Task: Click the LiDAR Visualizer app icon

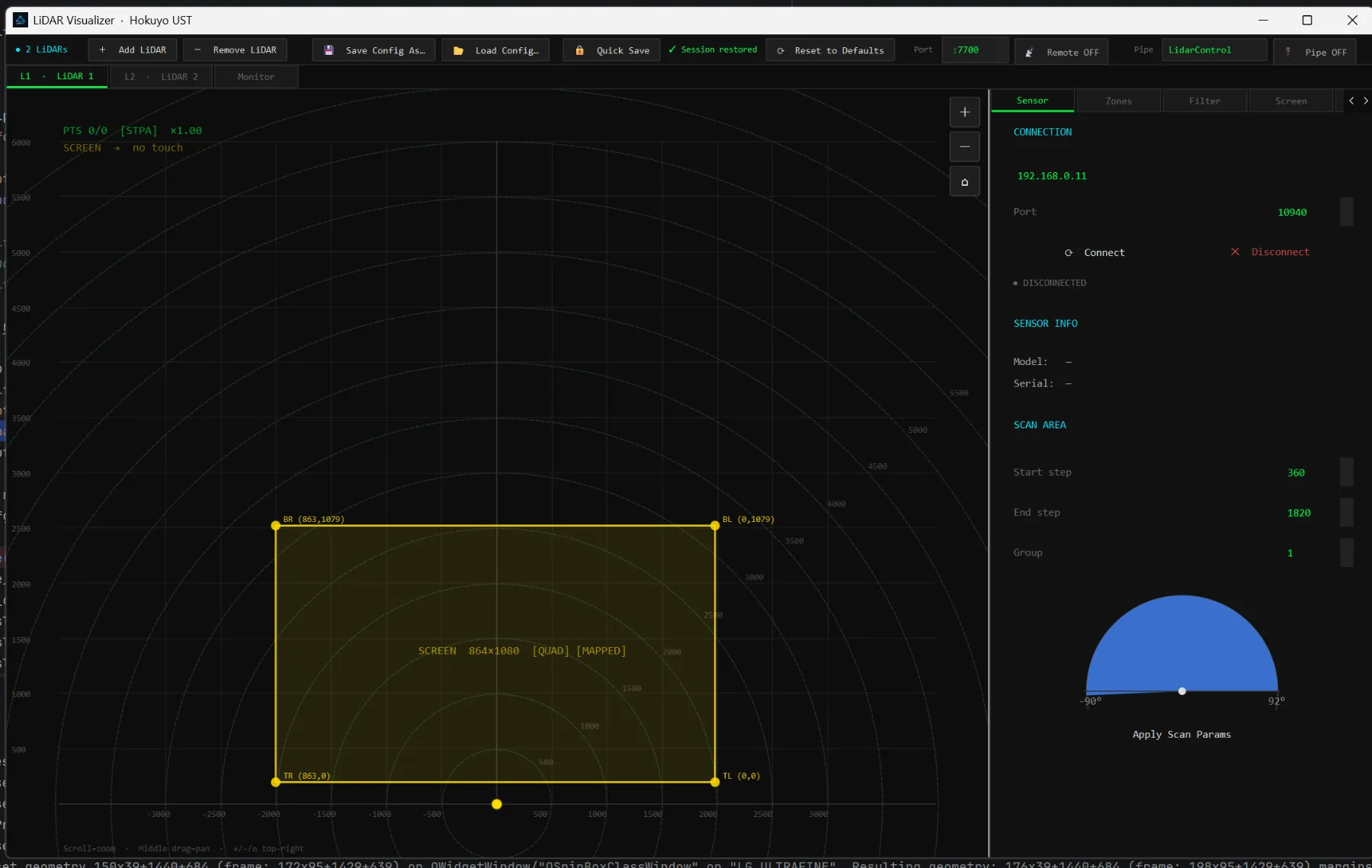Action: (x=21, y=20)
